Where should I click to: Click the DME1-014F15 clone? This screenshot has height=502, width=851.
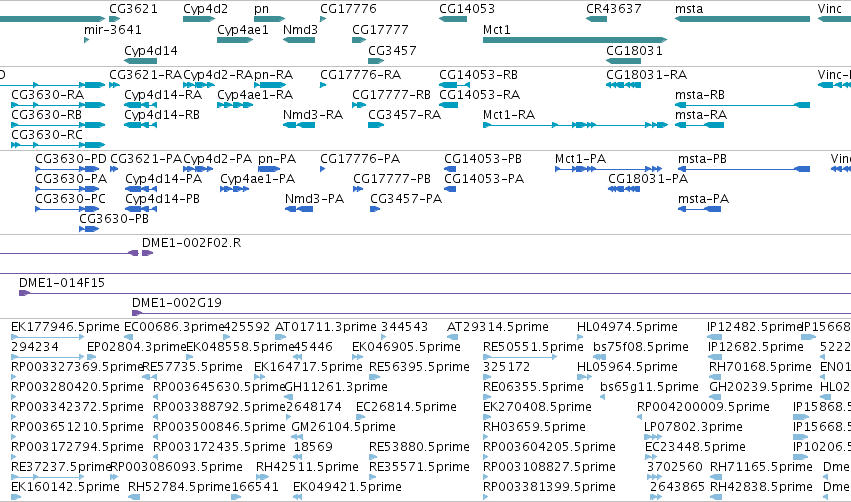tap(435, 293)
